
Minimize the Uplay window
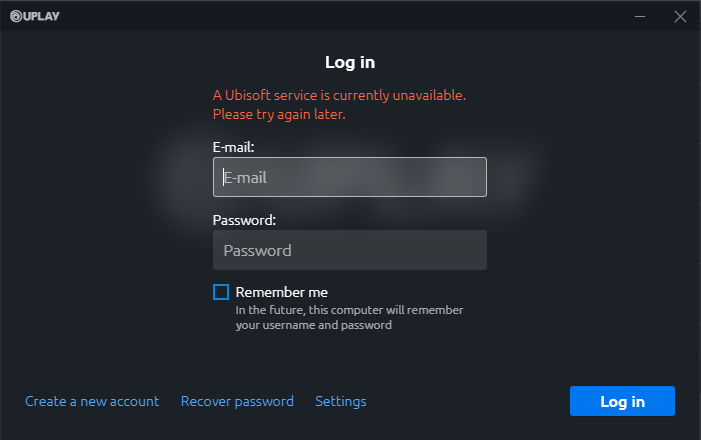641,16
